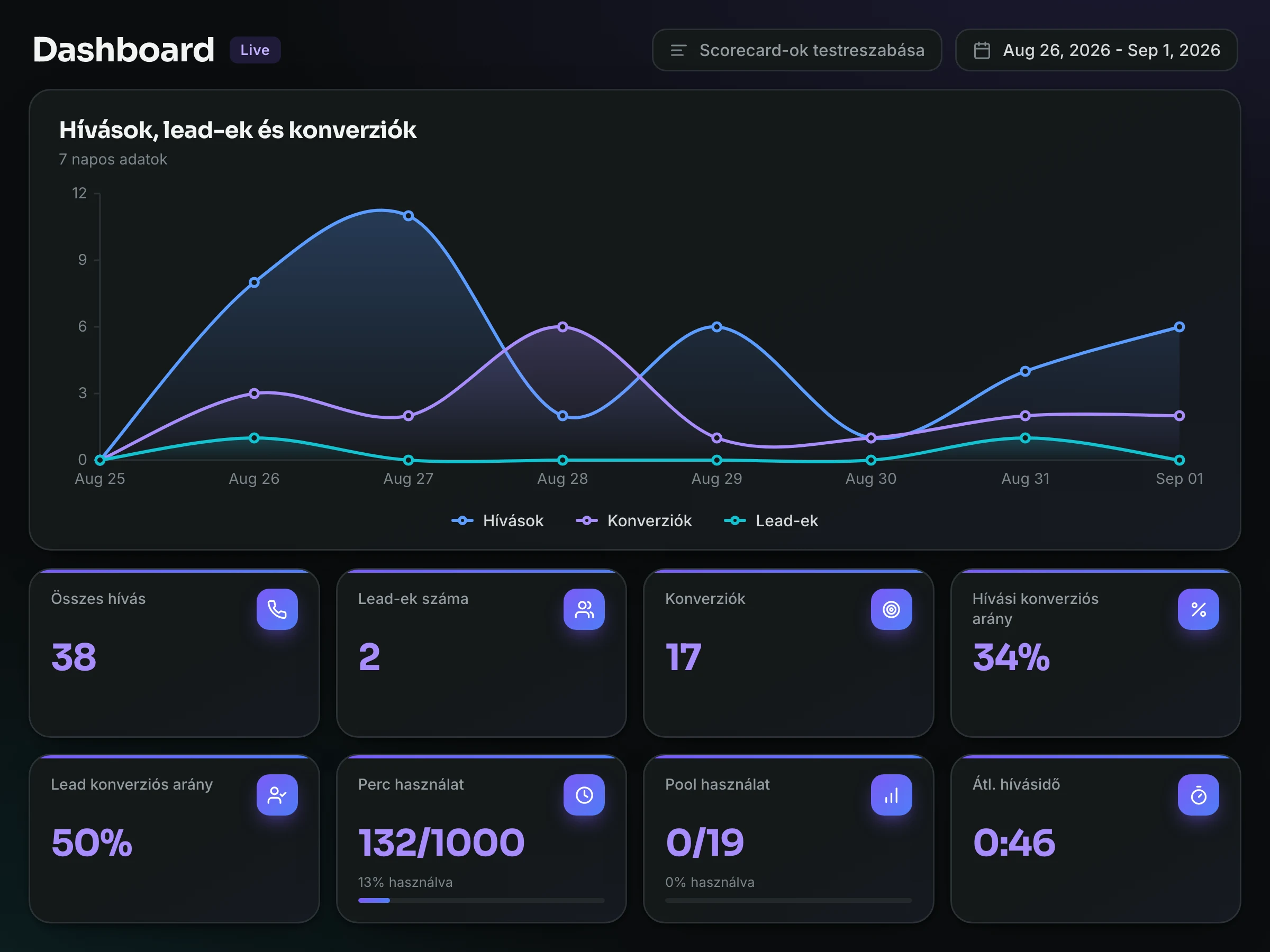
Task: Click the 0:46 average call time value
Action: click(x=1014, y=843)
